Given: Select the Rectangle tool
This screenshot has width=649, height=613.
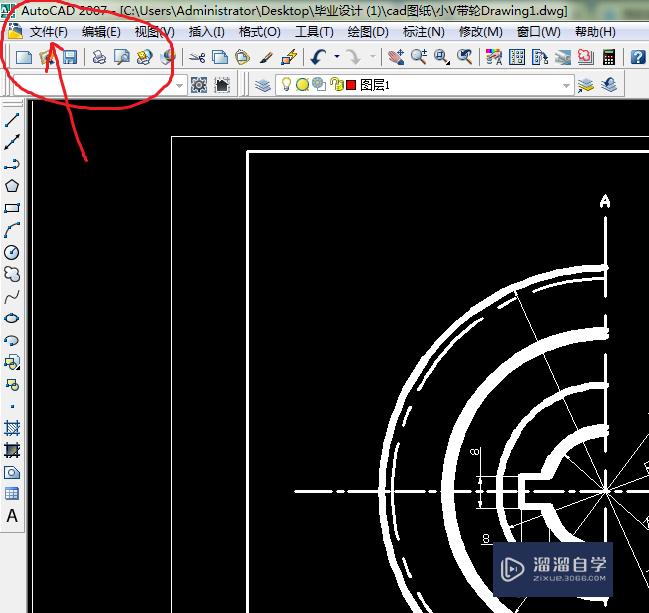Looking at the screenshot, I should pos(12,208).
